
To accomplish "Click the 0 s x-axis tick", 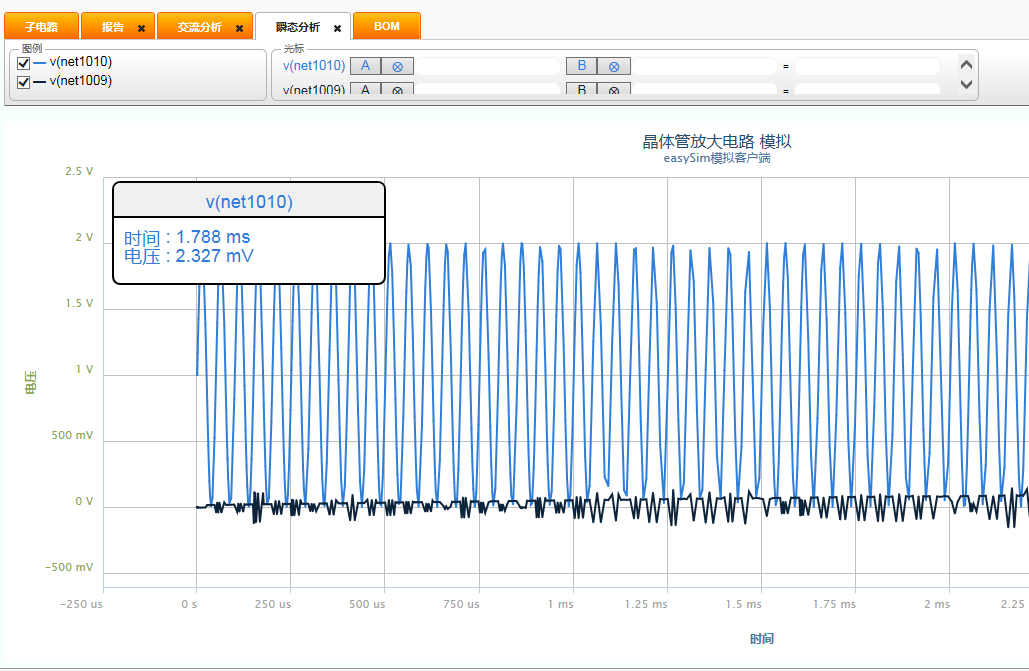I will tap(189, 604).
